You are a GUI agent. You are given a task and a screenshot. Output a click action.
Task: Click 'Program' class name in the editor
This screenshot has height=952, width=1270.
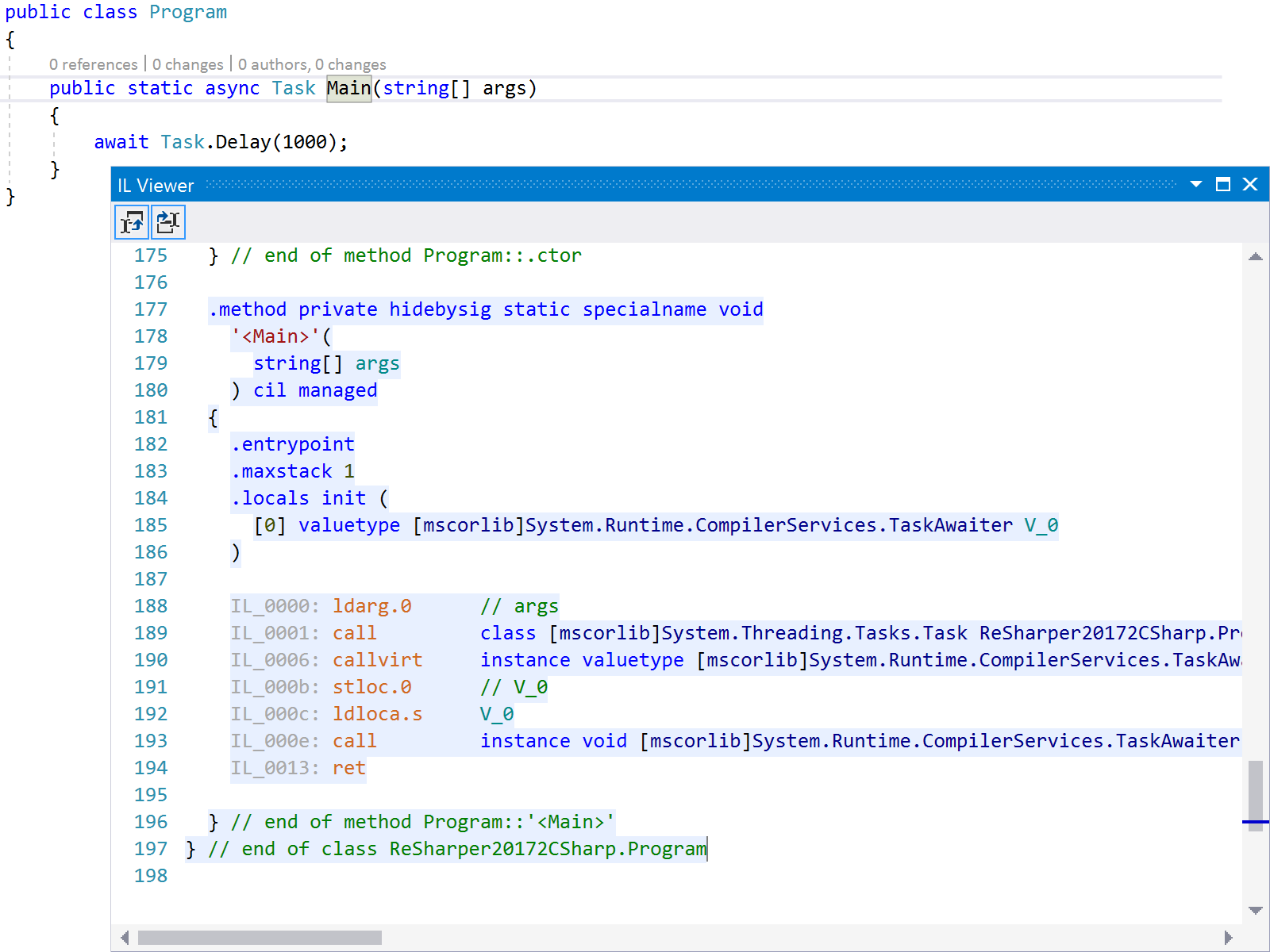tap(188, 12)
